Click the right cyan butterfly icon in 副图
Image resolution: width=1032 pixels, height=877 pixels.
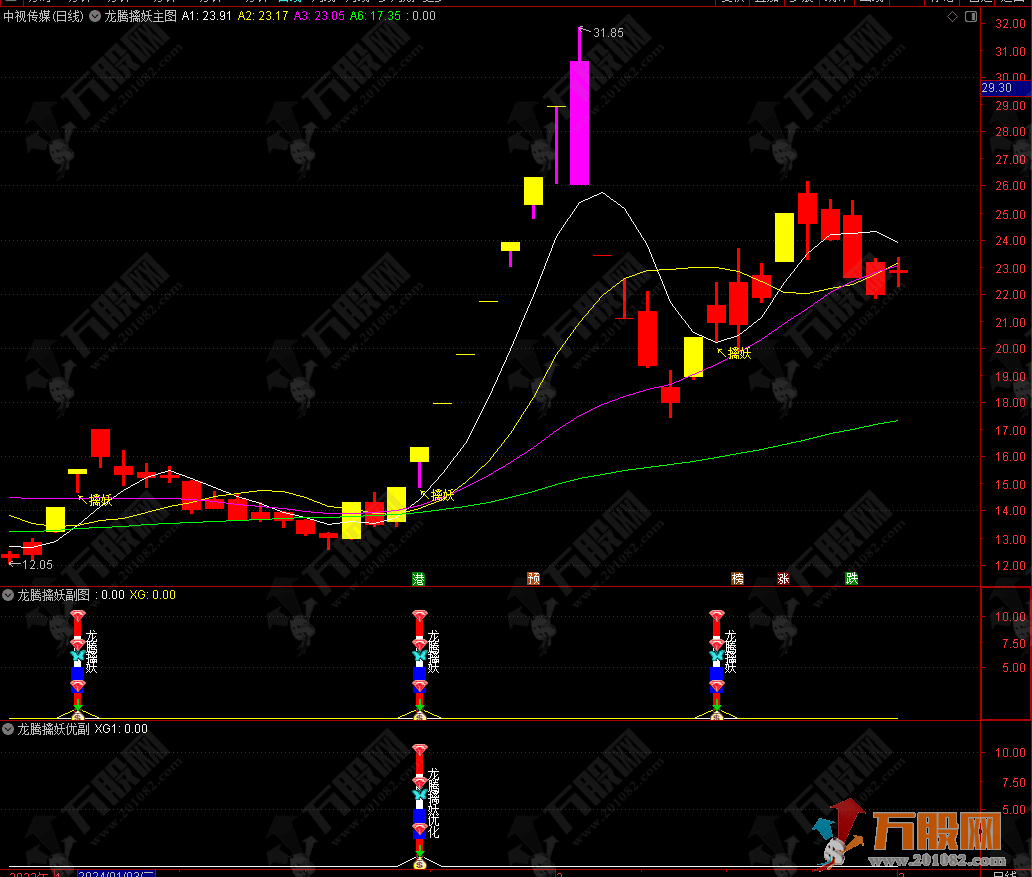point(717,656)
